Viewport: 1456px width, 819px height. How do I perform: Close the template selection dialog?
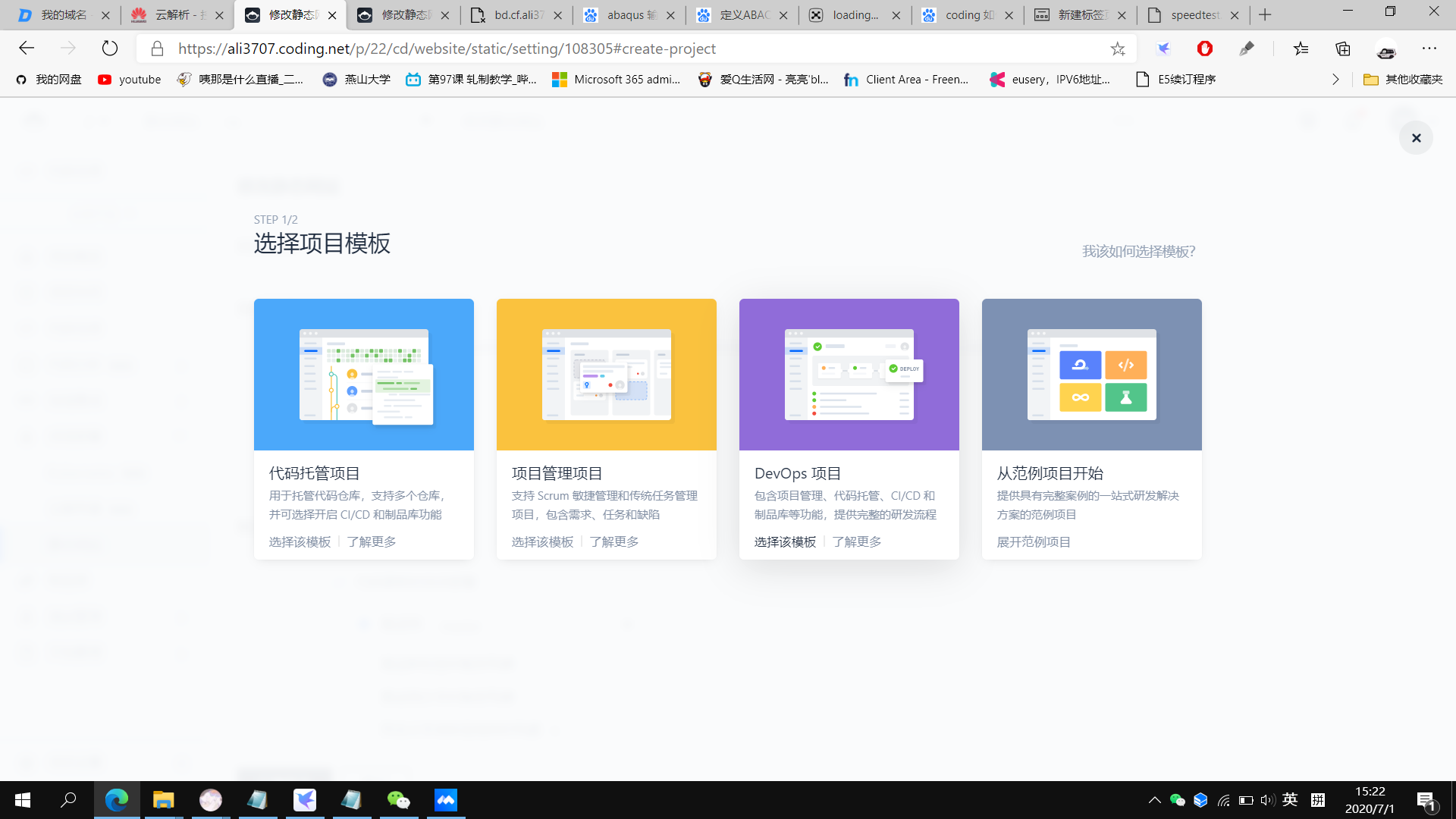tap(1416, 138)
